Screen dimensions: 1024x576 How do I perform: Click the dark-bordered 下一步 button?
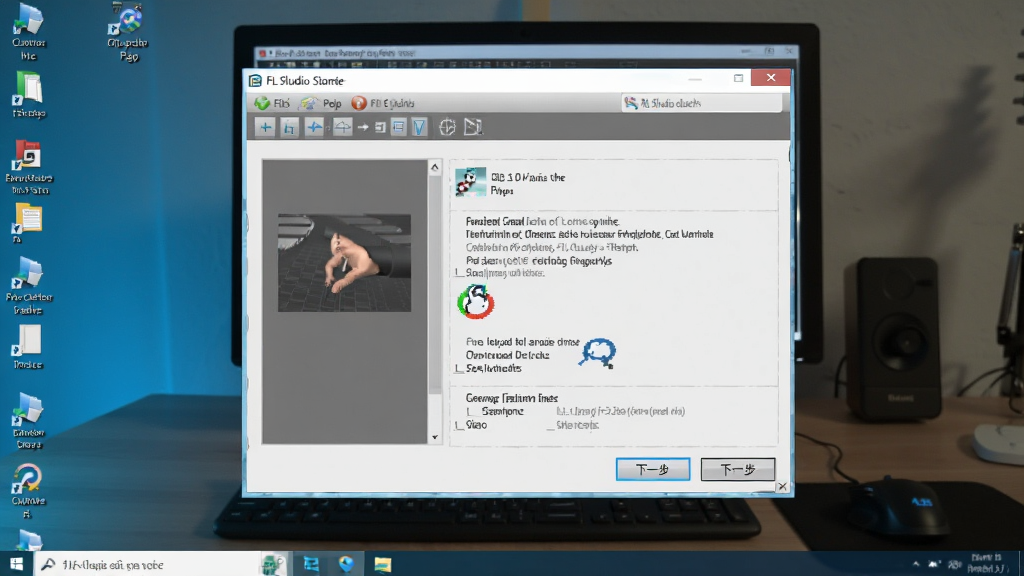pyautogui.click(x=737, y=469)
